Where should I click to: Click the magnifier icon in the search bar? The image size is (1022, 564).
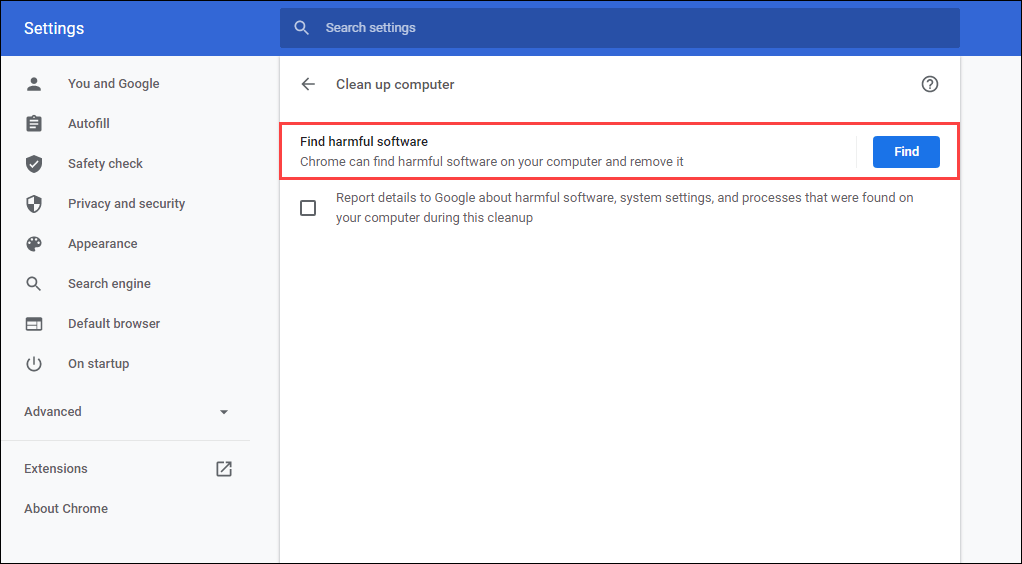point(302,28)
